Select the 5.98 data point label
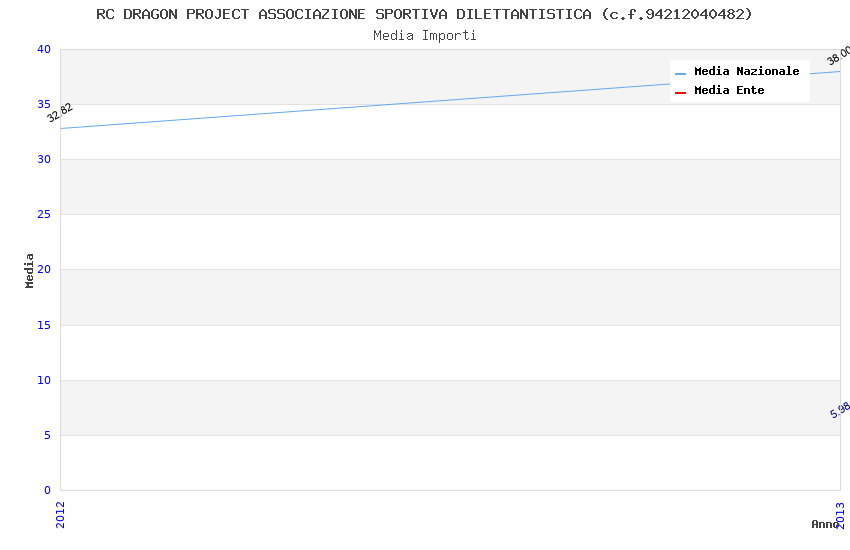Image resolution: width=850 pixels, height=550 pixels. [840, 410]
